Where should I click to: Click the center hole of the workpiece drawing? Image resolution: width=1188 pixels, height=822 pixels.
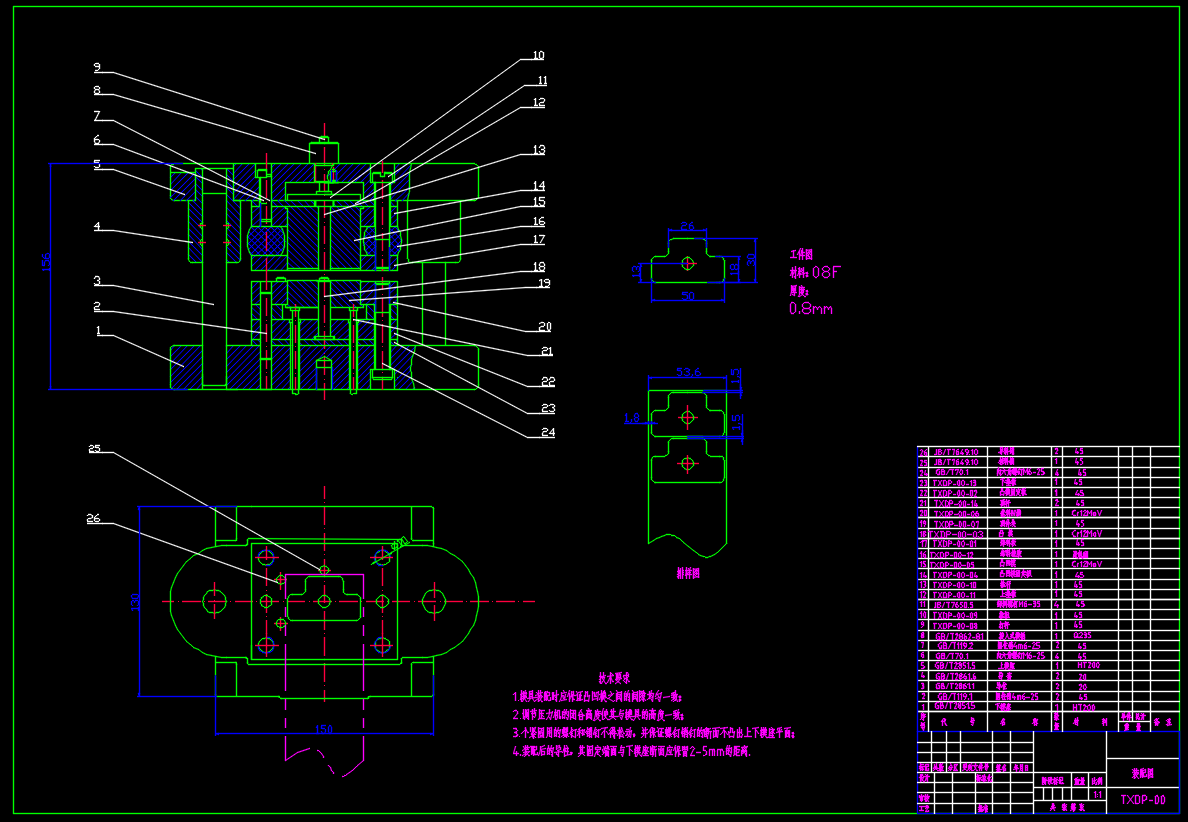coord(687,263)
